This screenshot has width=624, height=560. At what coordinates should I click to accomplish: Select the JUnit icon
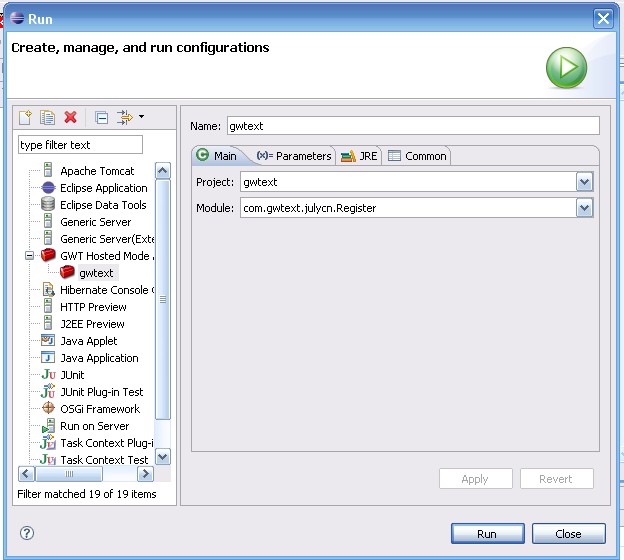(48, 375)
